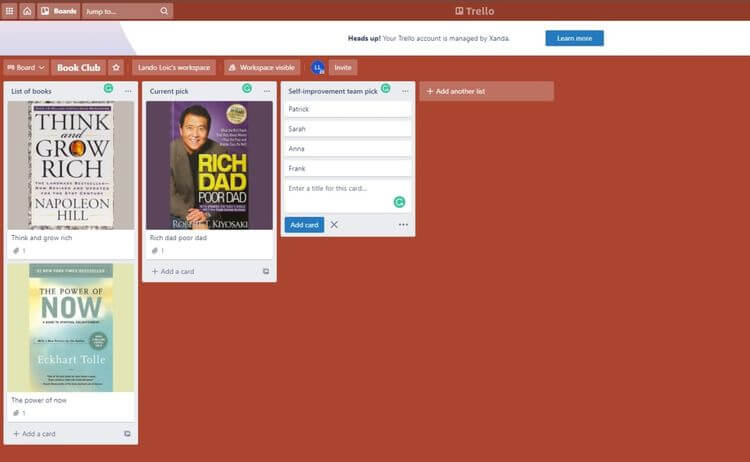Create from template in Current pick list

pos(266,271)
